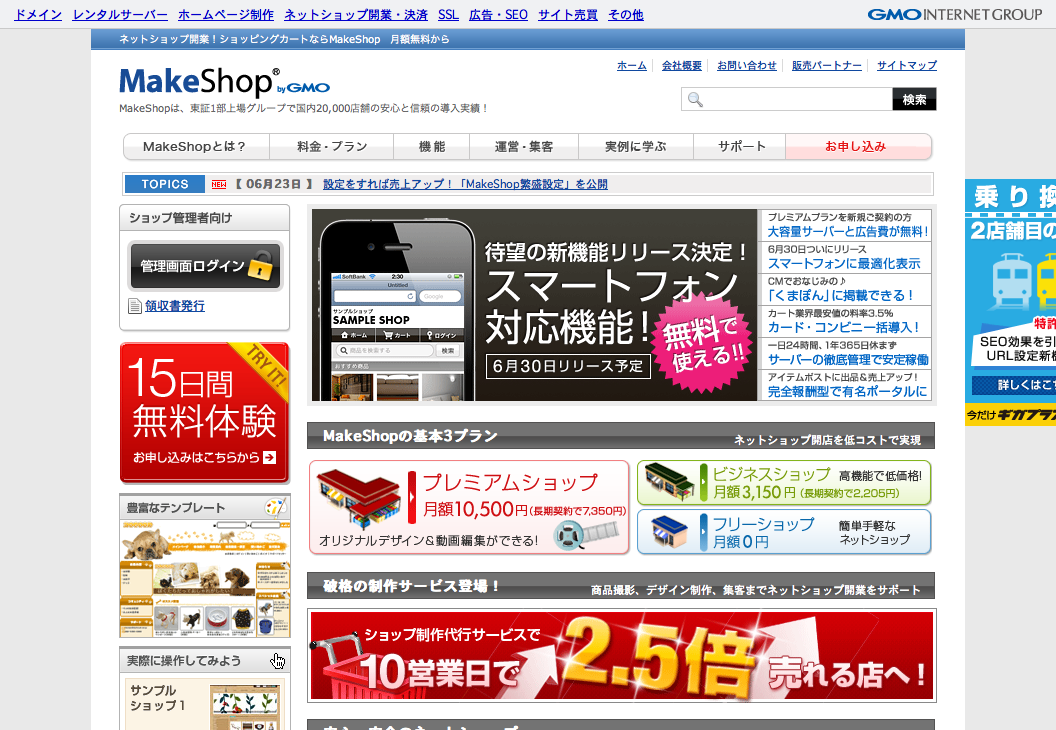
Task: Click the premium shop building icon
Action: coord(359,499)
